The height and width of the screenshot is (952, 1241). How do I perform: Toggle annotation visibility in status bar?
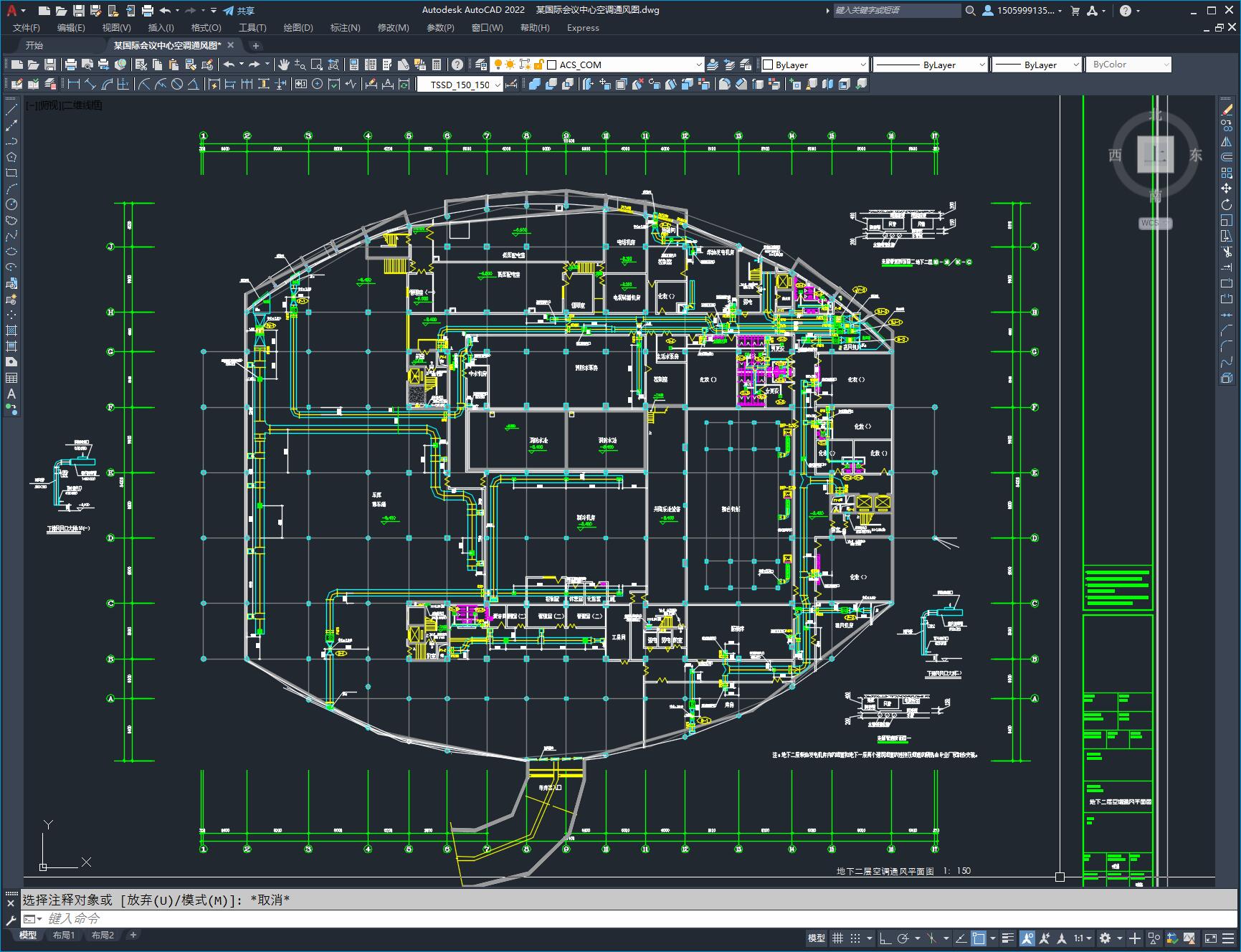point(1027,938)
